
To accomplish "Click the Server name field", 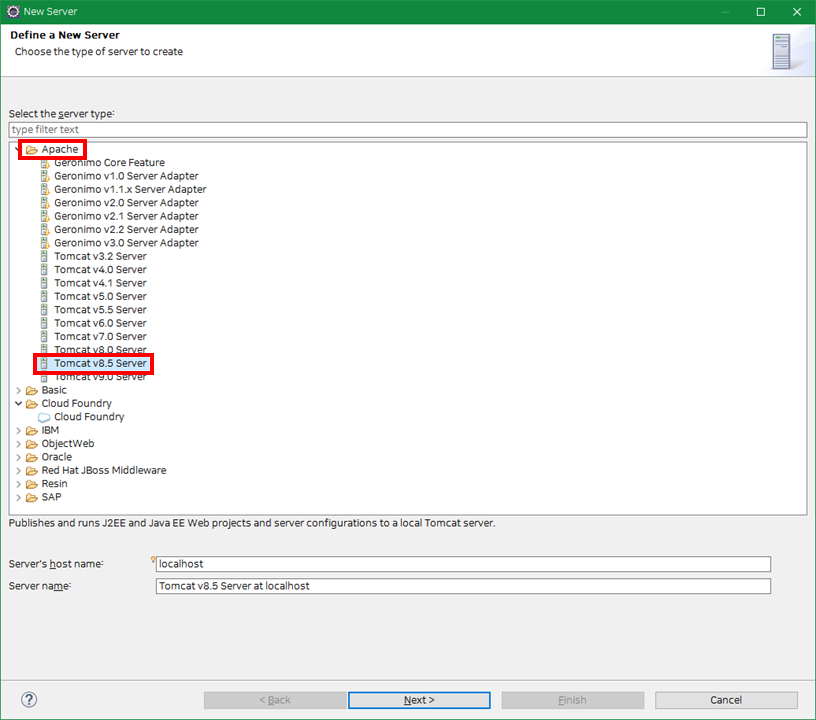I will click(x=463, y=586).
